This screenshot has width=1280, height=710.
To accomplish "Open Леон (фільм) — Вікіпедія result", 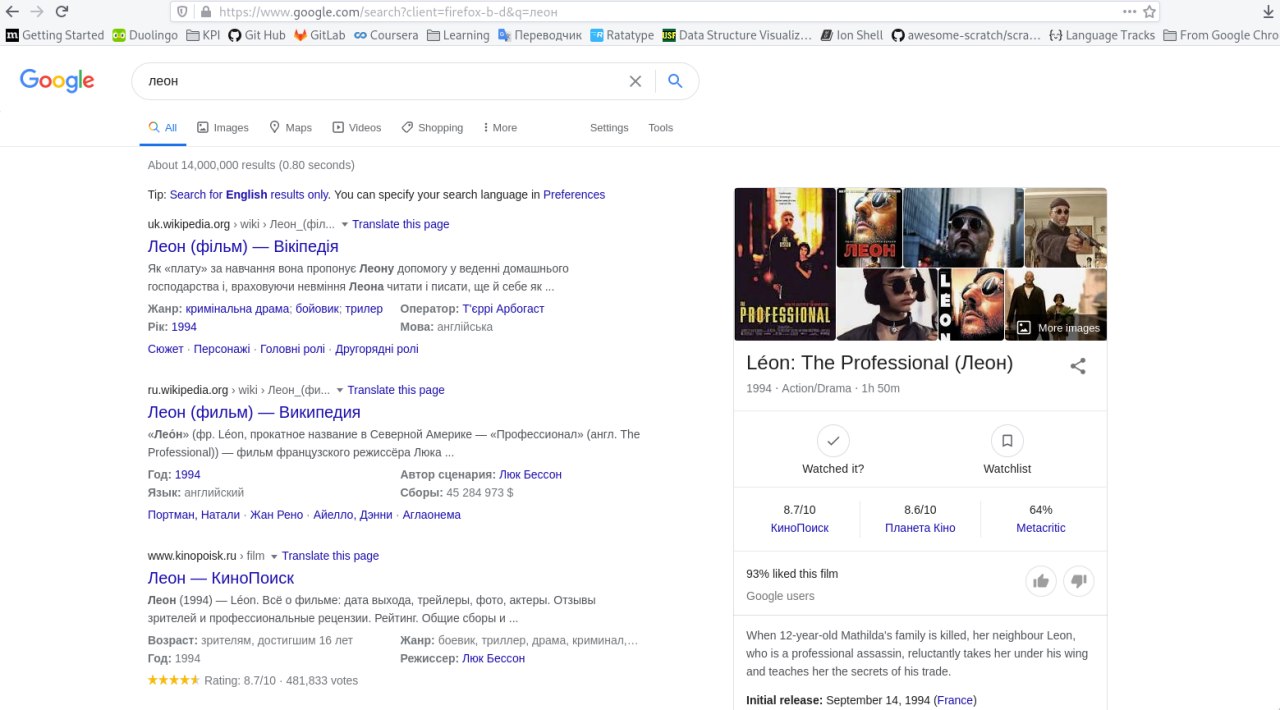I will tap(243, 246).
